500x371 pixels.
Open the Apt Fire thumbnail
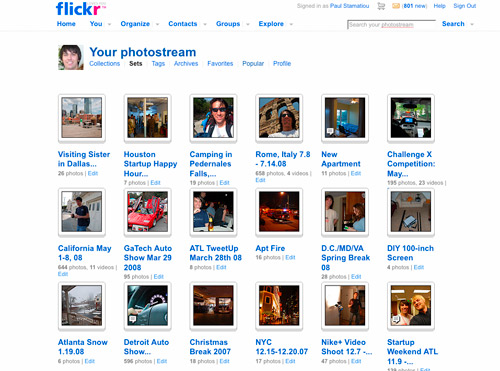tap(279, 212)
